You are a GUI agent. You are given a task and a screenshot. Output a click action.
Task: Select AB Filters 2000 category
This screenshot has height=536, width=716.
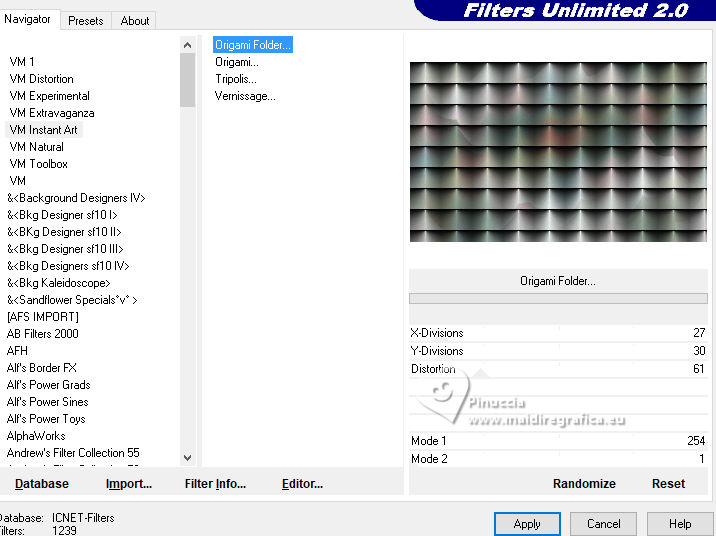coord(42,334)
